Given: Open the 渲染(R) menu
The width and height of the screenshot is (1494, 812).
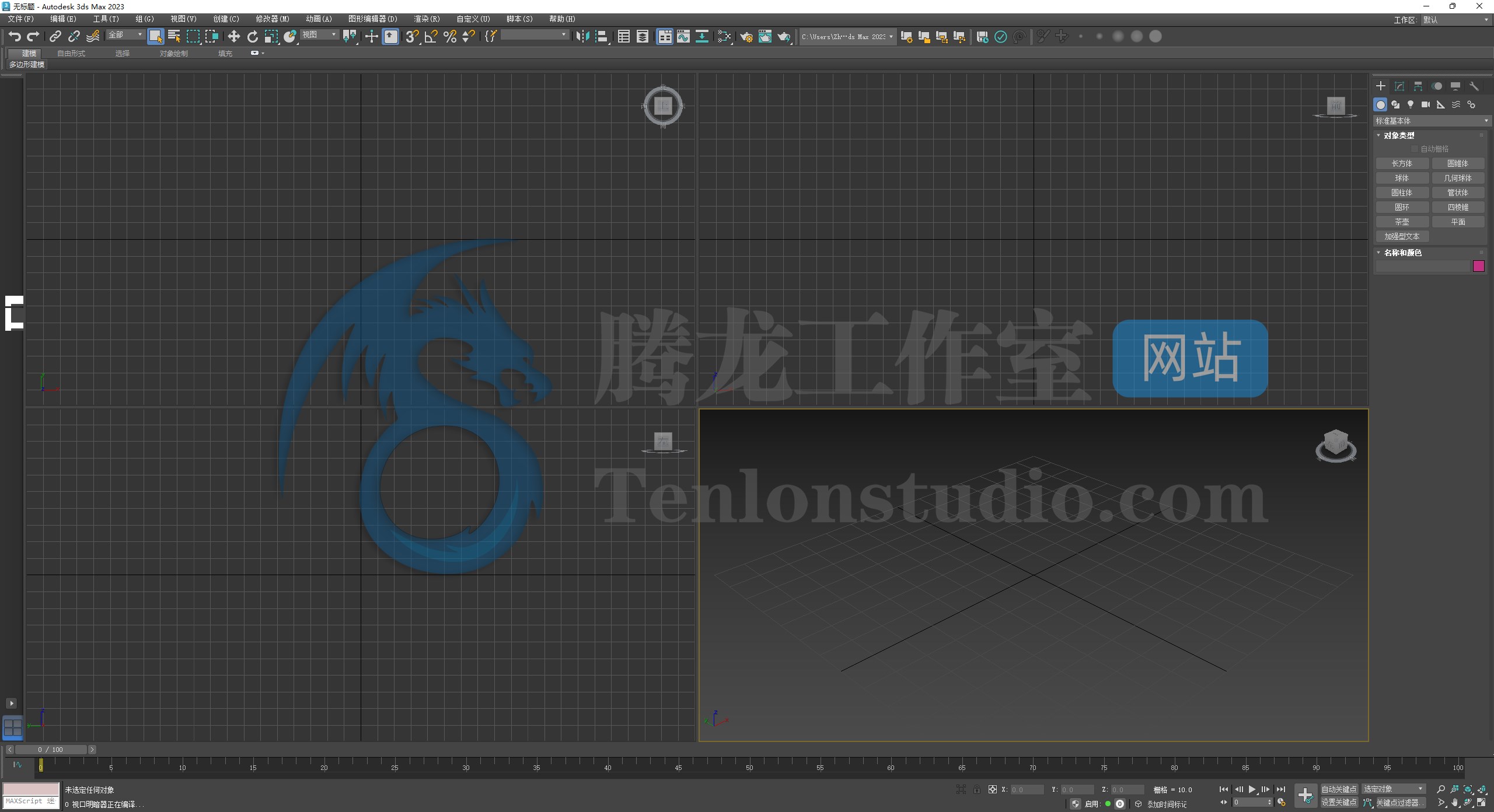Looking at the screenshot, I should [x=427, y=19].
